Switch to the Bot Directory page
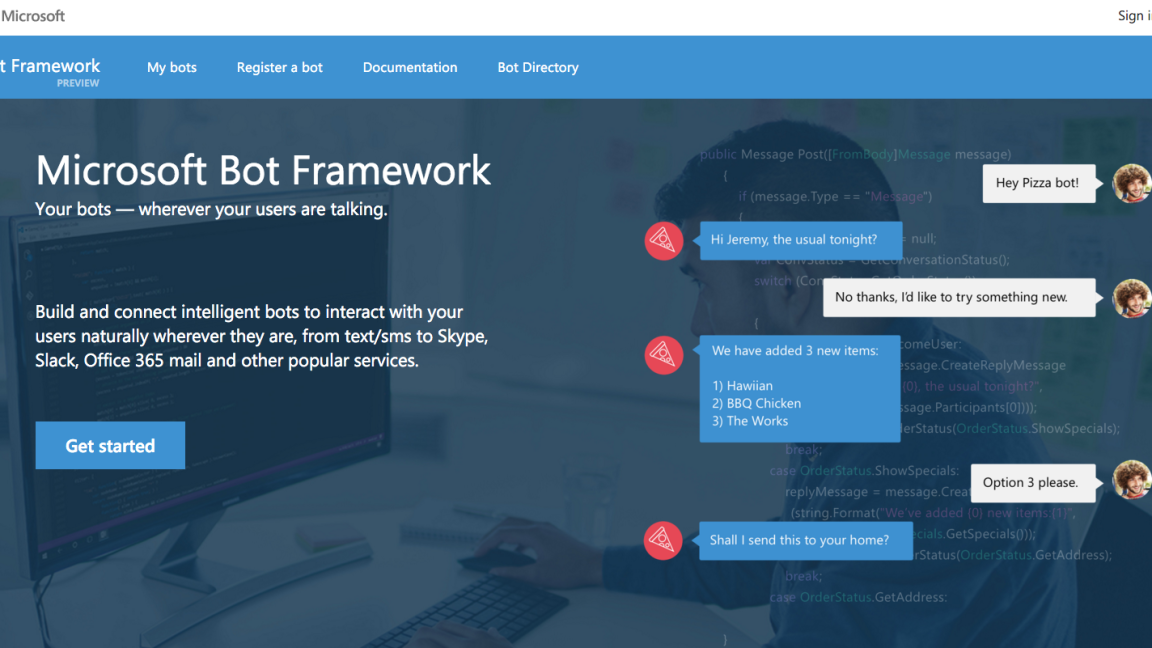The width and height of the screenshot is (1152, 648). tap(538, 67)
